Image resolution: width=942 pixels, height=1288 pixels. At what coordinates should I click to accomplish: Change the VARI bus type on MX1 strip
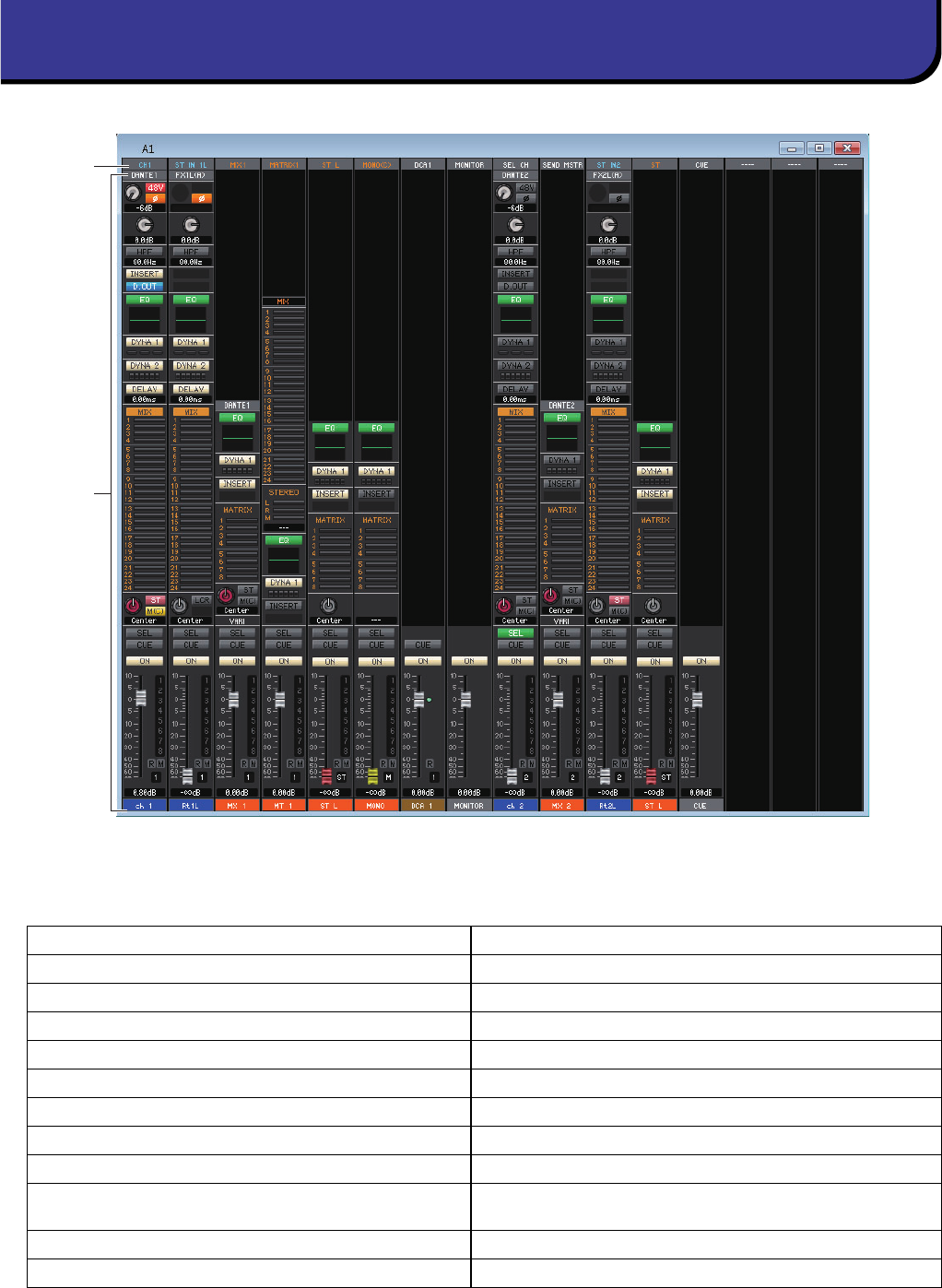point(238,621)
